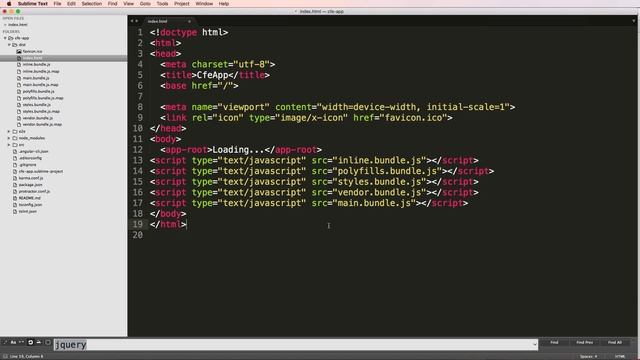The image size is (640, 360).
Task: Collapse the cfe-app root folder
Action: pyautogui.click(x=5, y=38)
